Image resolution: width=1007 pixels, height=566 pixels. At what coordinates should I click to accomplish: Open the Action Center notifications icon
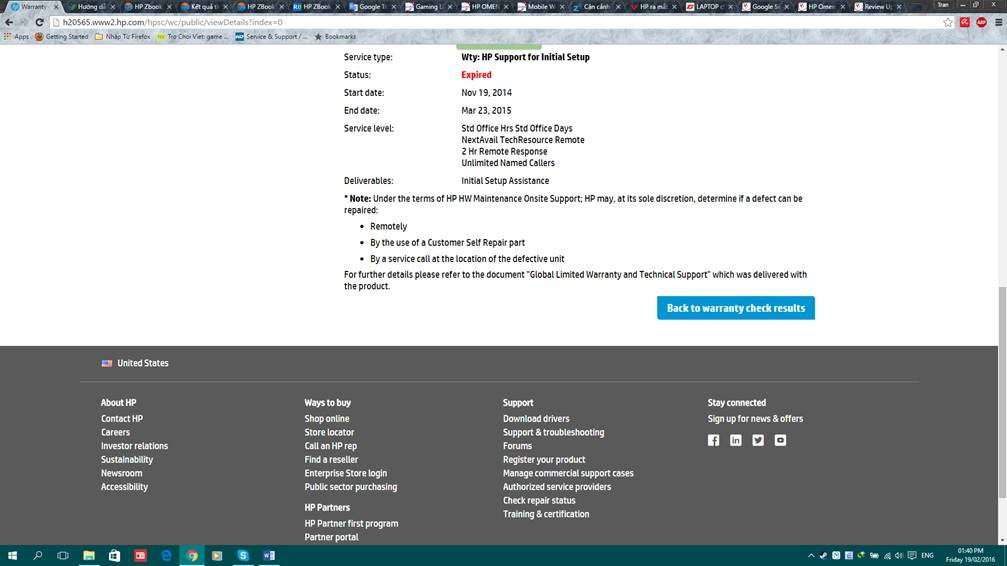(x=912, y=556)
